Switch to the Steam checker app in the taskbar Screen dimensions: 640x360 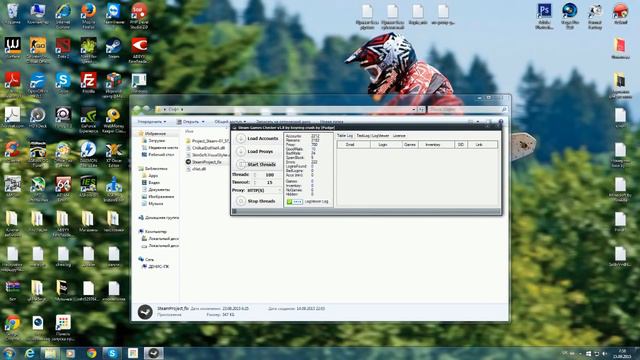tap(153, 353)
